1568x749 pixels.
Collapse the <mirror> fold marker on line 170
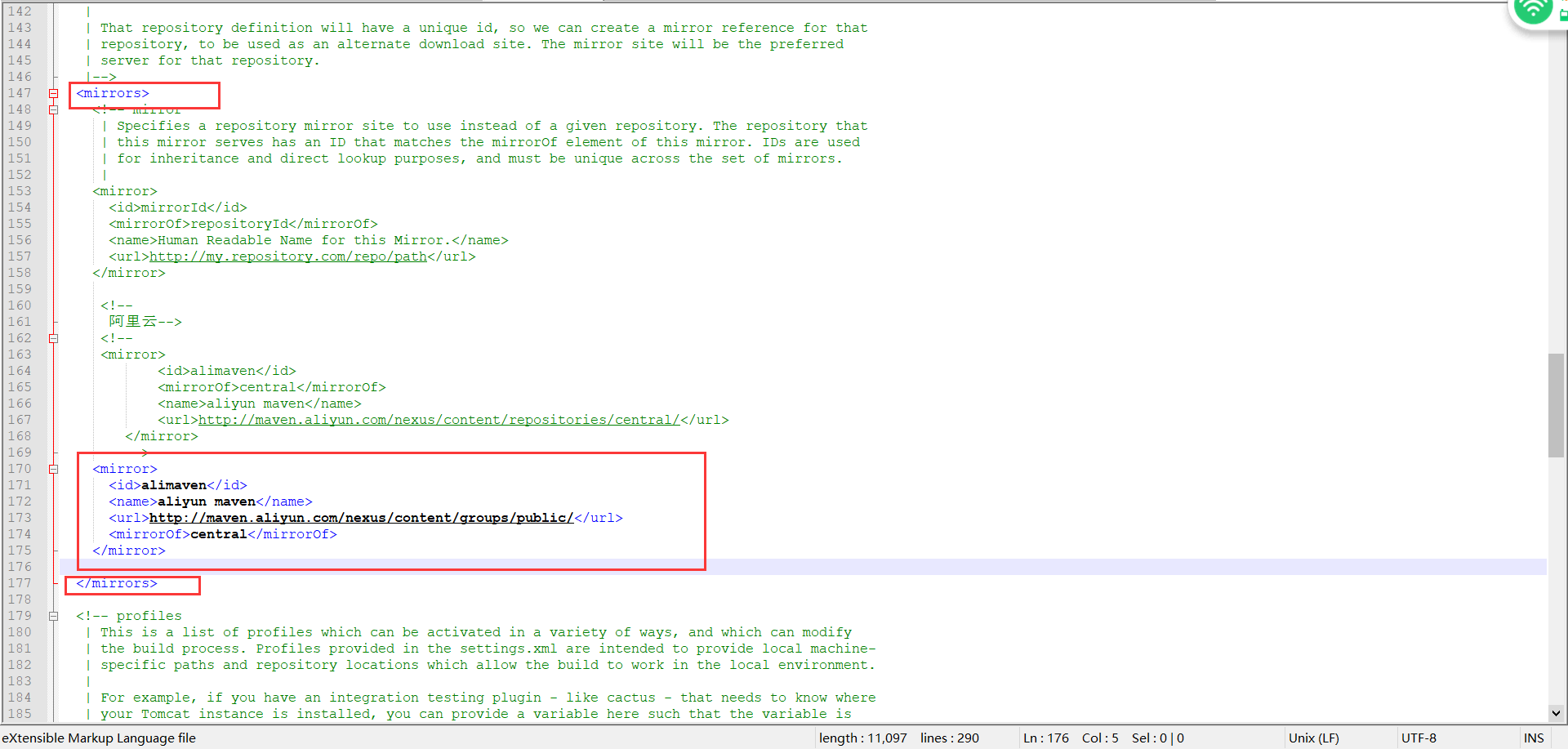[x=54, y=469]
